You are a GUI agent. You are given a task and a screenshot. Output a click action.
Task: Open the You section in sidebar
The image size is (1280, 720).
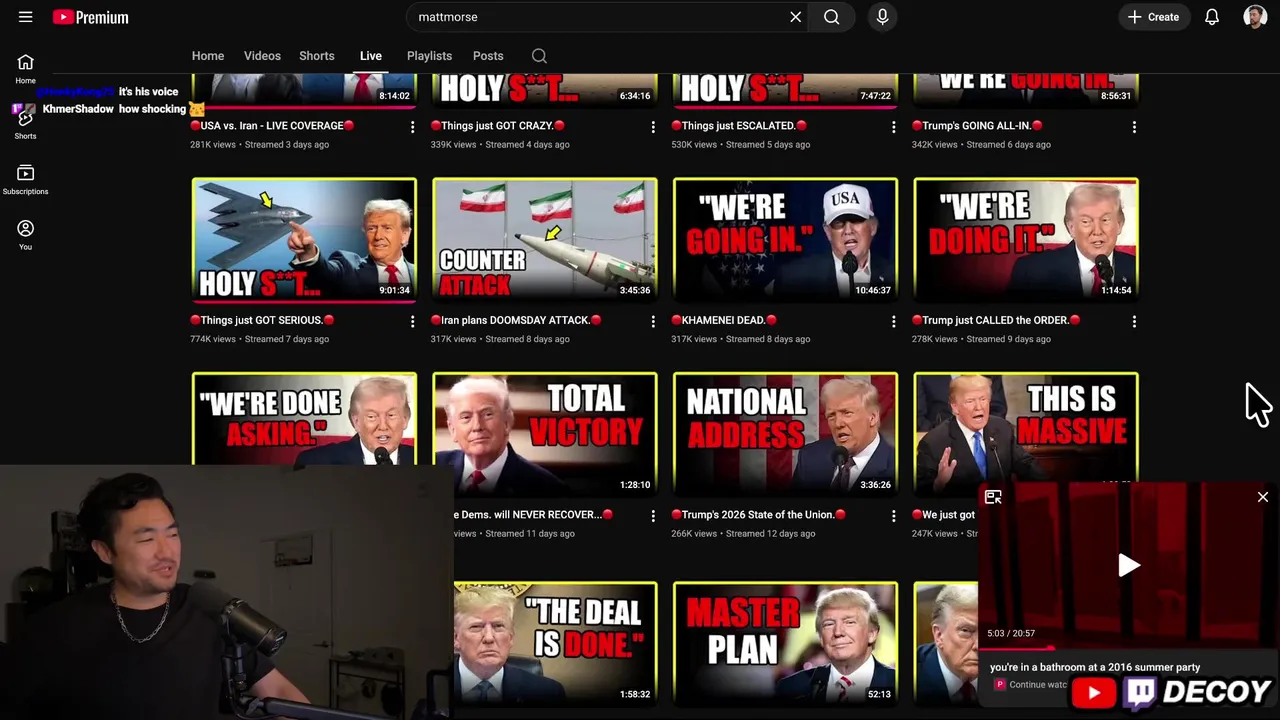point(25,235)
